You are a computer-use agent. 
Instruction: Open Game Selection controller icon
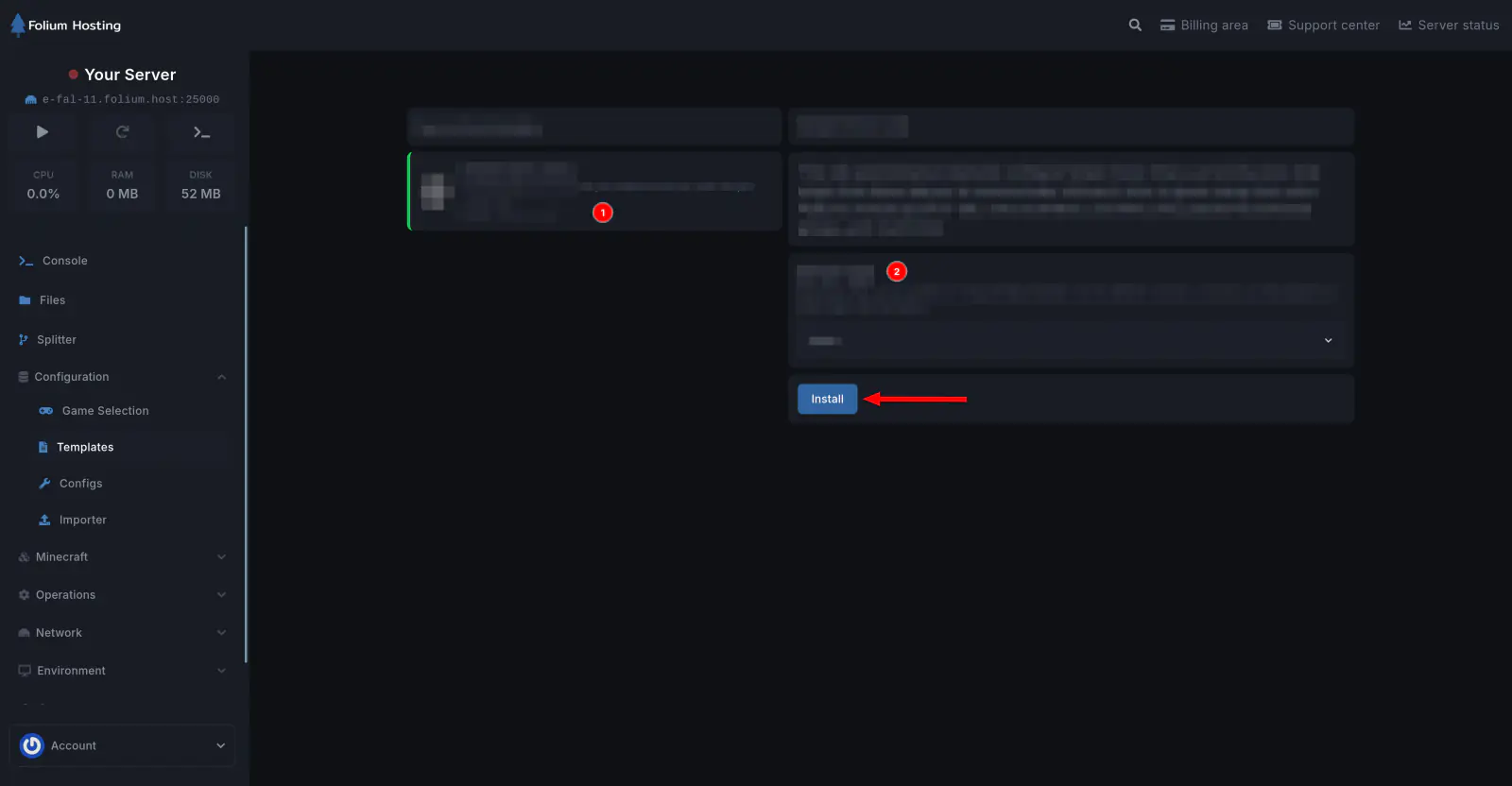pyautogui.click(x=45, y=411)
